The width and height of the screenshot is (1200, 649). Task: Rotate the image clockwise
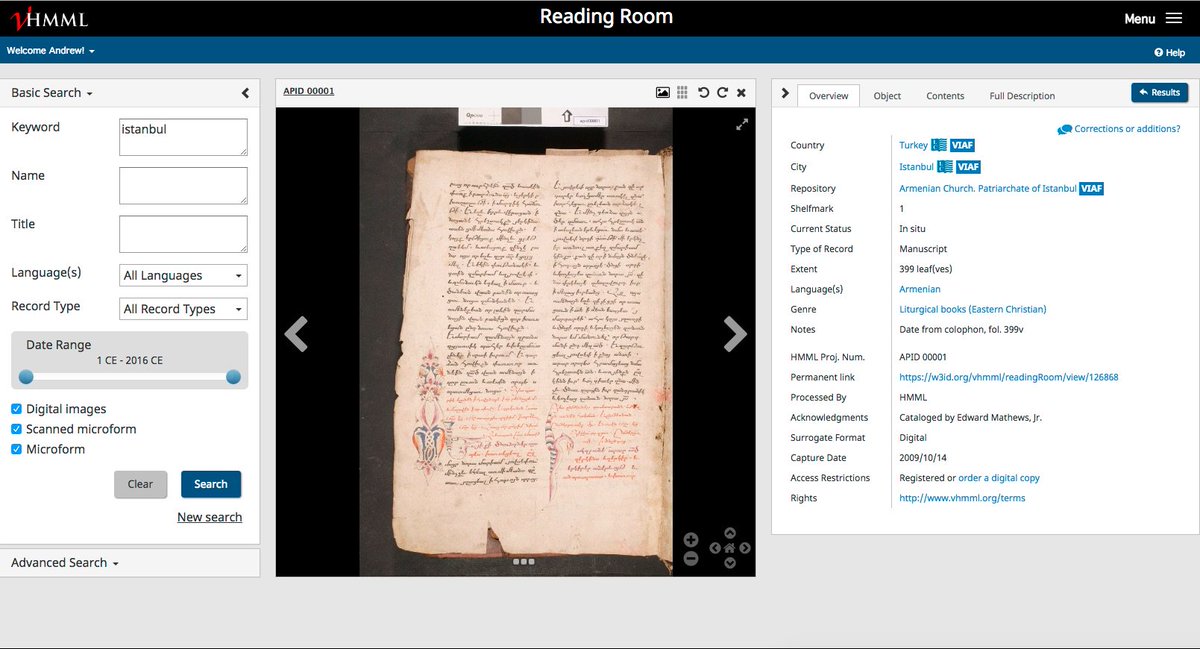(722, 92)
